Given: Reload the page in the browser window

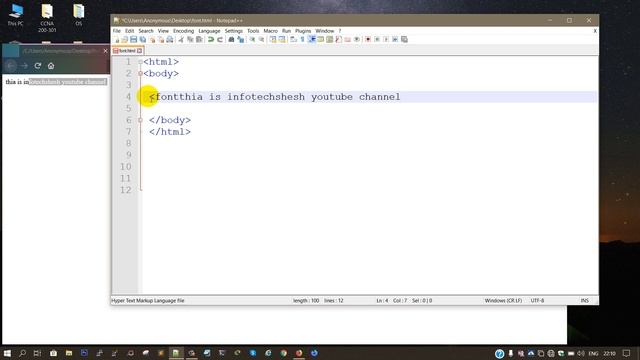Looking at the screenshot, I should [38, 66].
